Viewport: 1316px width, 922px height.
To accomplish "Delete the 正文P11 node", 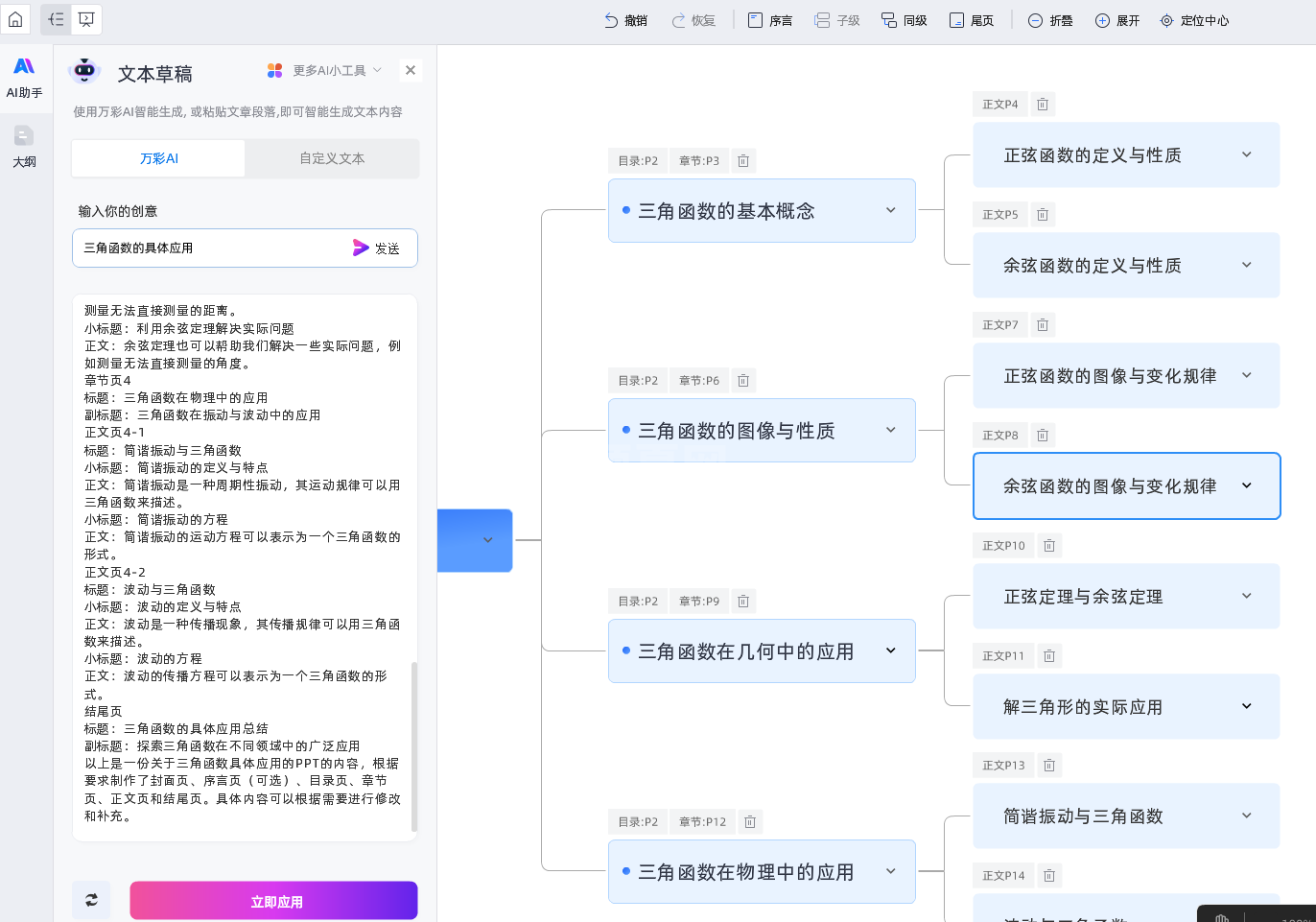I will pos(1049,656).
